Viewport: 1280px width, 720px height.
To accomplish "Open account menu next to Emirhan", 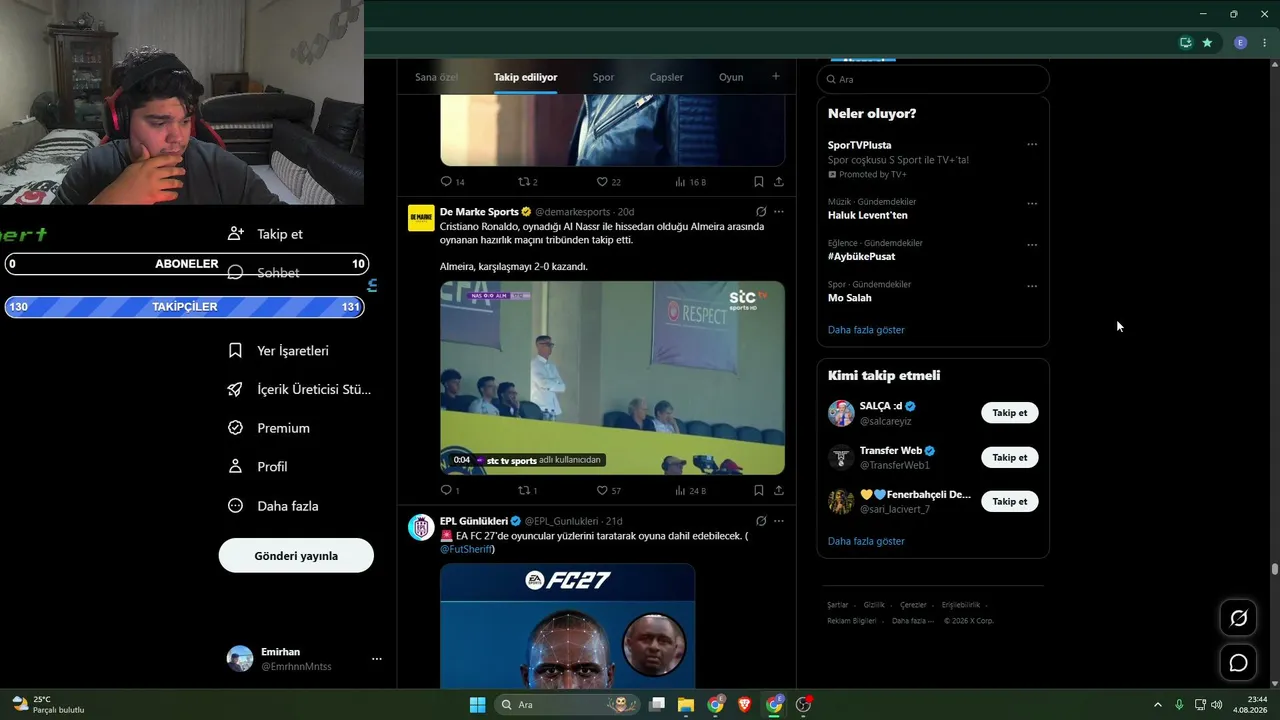I will (376, 659).
